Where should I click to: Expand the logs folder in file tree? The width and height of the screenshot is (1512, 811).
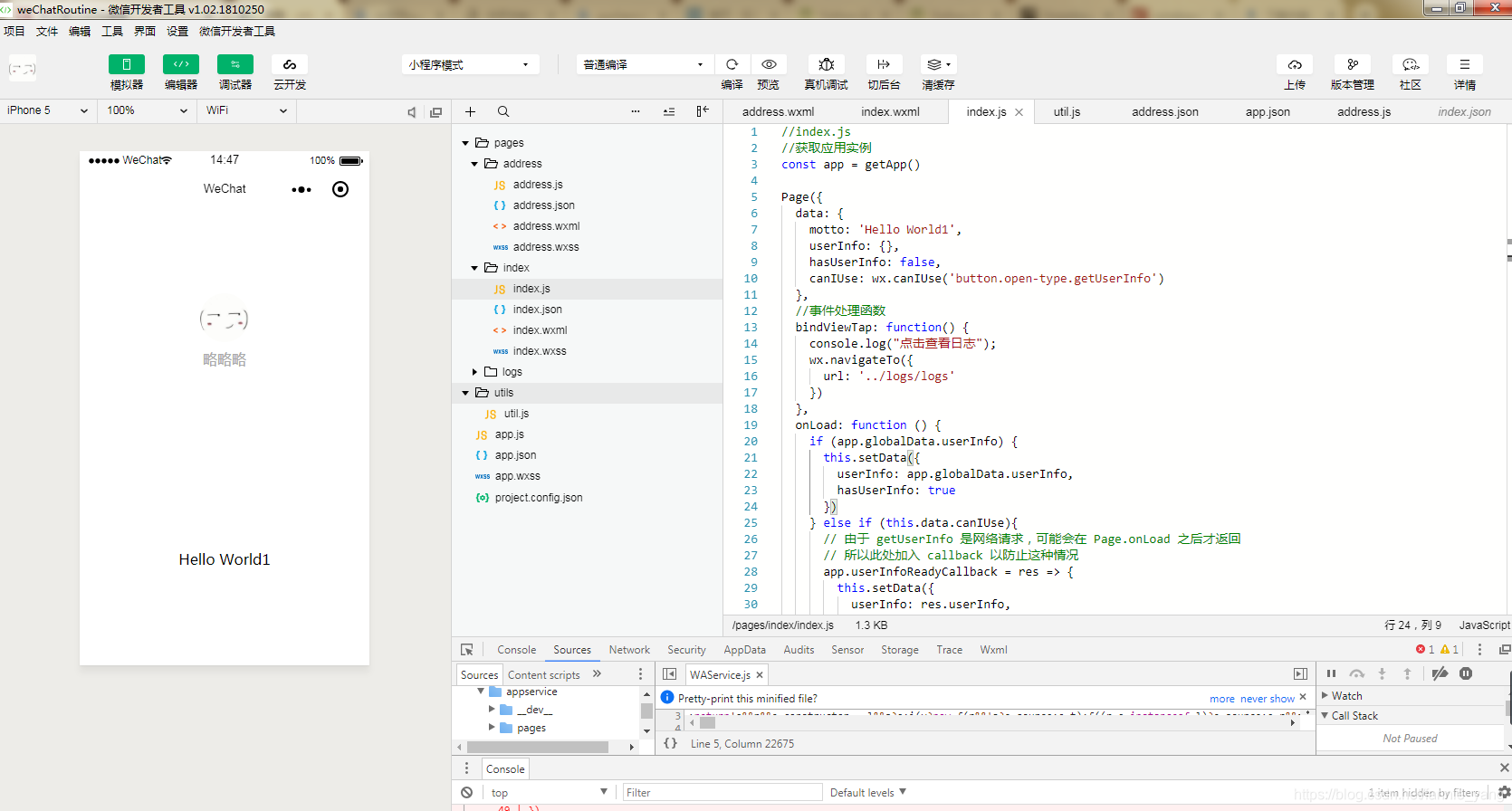474,372
